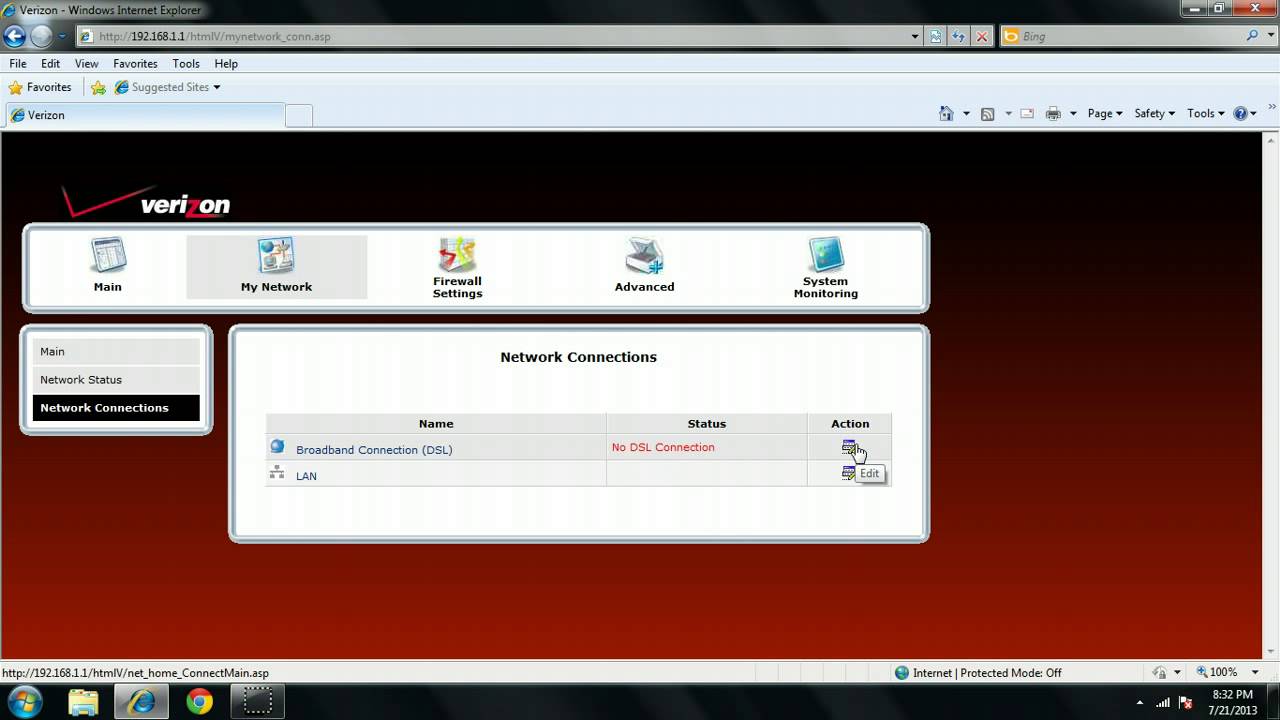1280x720 pixels.
Task: Open the LAN connection link
Action: (x=306, y=476)
